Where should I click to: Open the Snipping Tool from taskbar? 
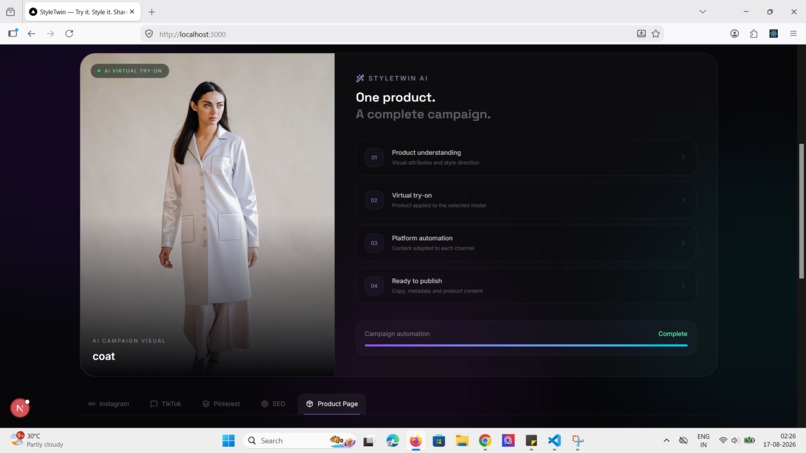pyautogui.click(x=578, y=441)
